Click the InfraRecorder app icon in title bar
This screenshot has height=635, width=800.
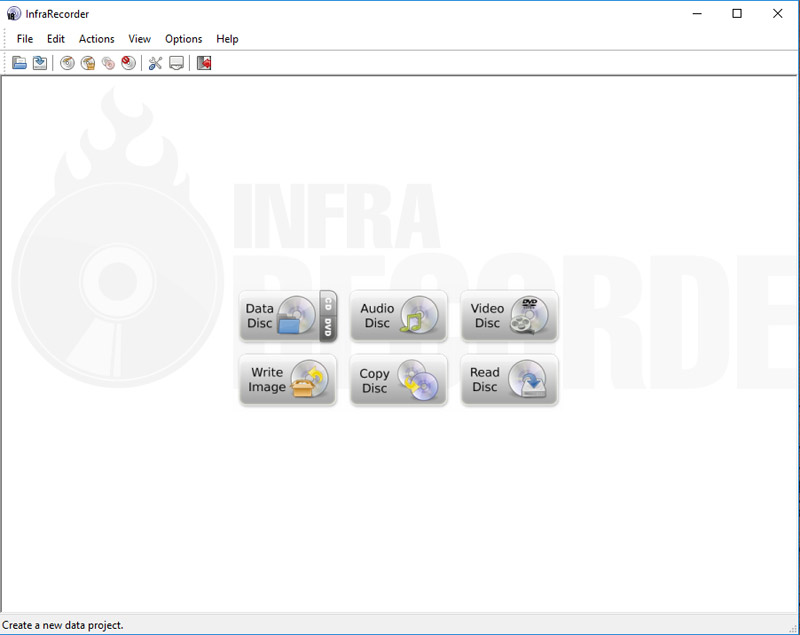[14, 14]
